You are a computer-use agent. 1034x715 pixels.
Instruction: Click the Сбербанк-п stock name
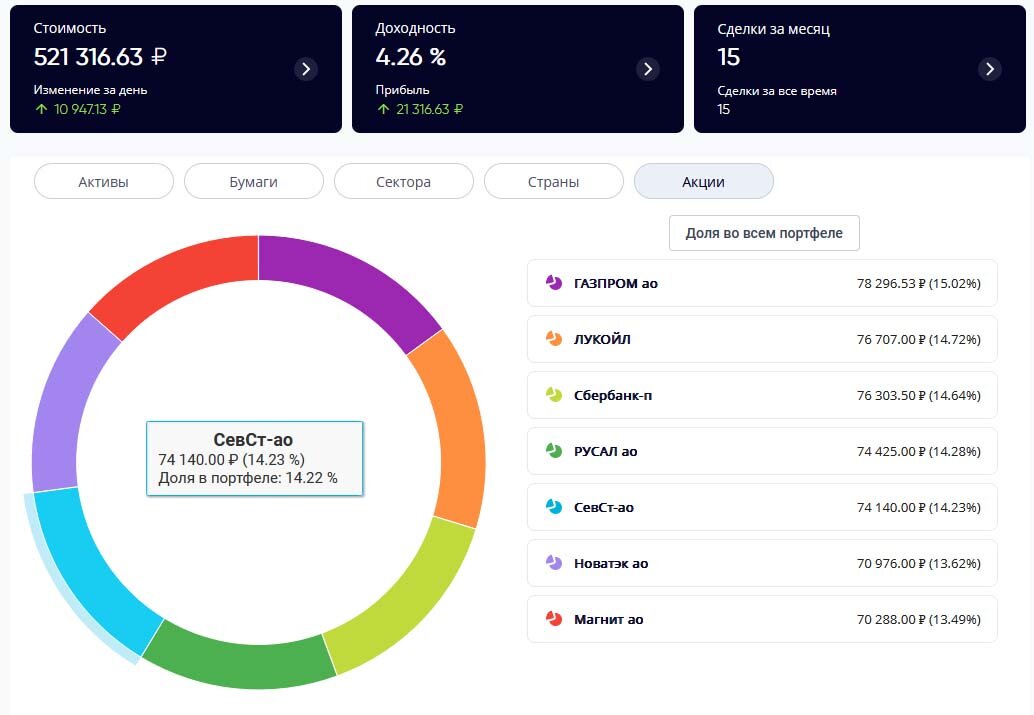click(613, 396)
